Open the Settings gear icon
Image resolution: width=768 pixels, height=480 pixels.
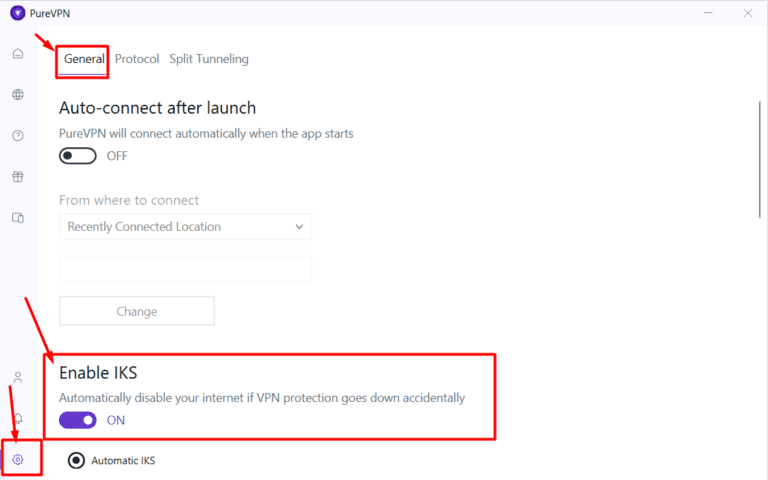pyautogui.click(x=18, y=459)
